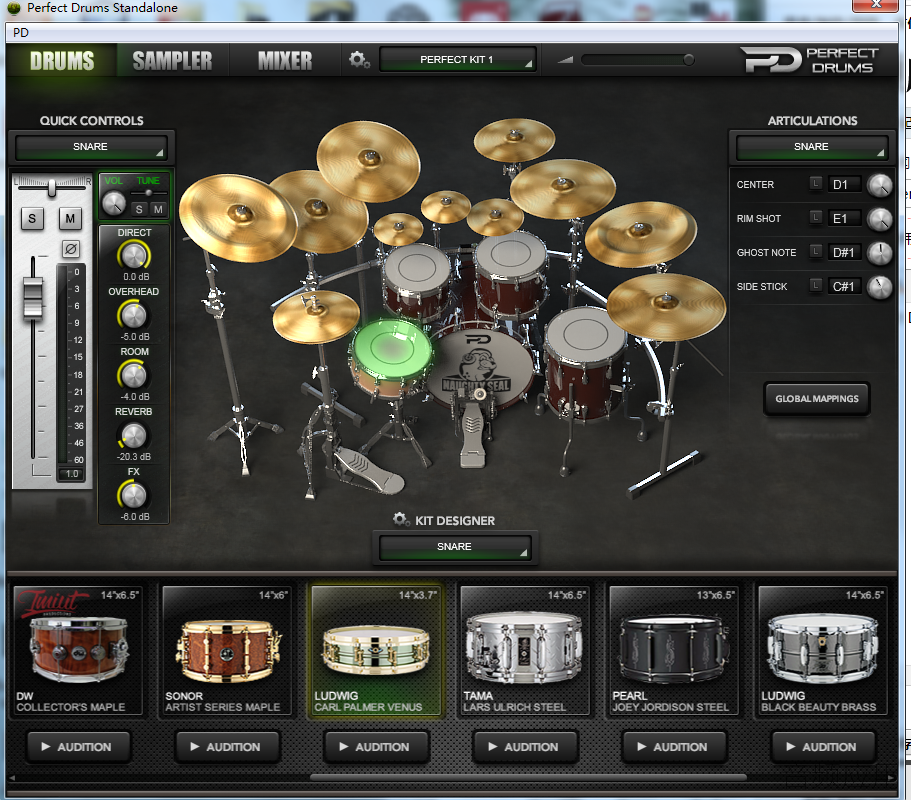This screenshot has height=800, width=911.
Task: Toggle the small S button under TUNE
Action: [139, 209]
